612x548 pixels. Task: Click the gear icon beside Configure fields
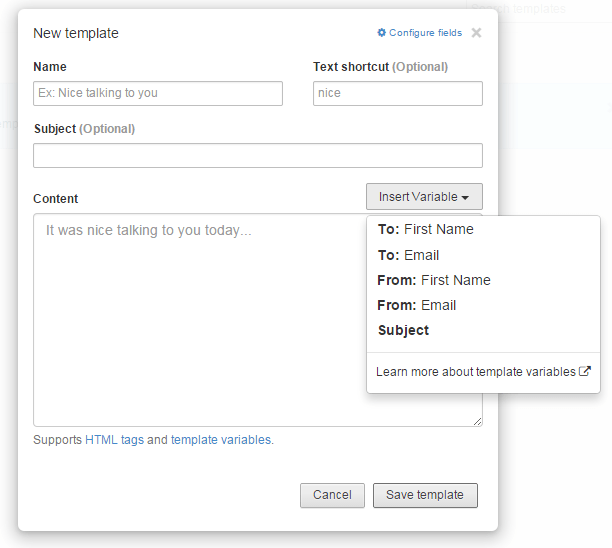[x=381, y=33]
